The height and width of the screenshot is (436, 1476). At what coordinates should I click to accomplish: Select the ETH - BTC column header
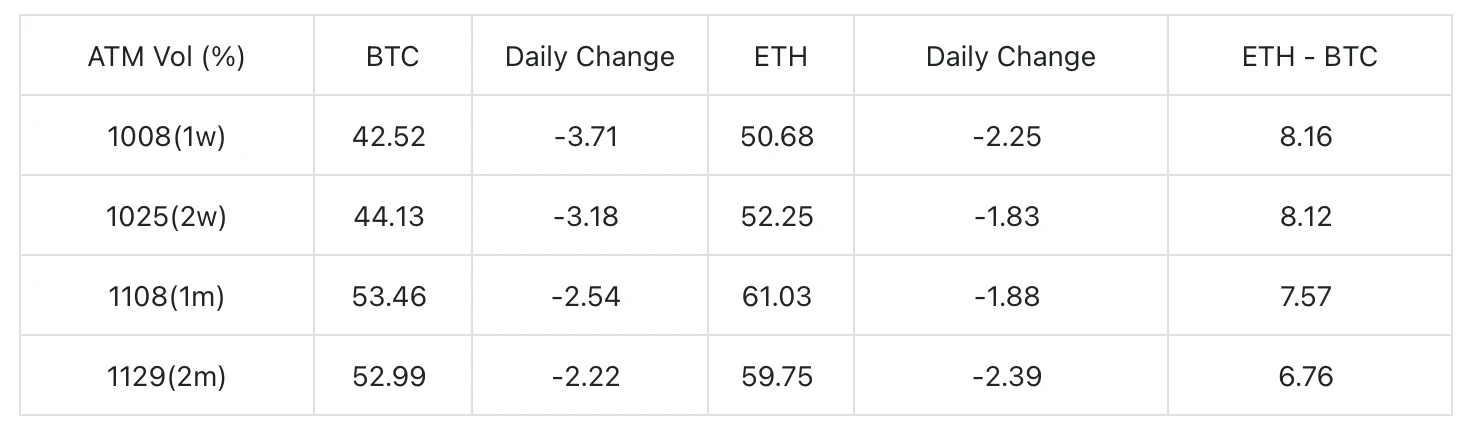click(x=1309, y=56)
